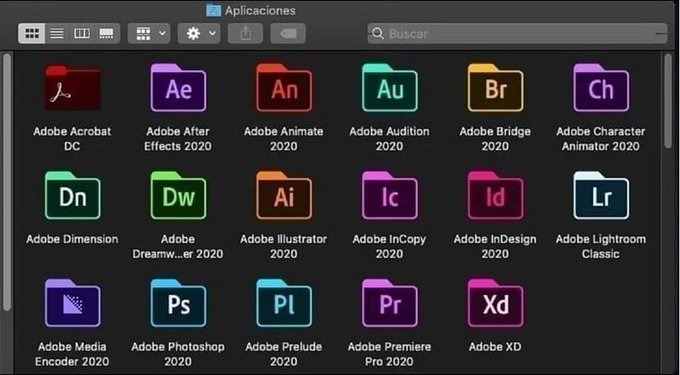Click the "Adobe Bridge 2020" label
The image size is (680, 375).
(495, 138)
